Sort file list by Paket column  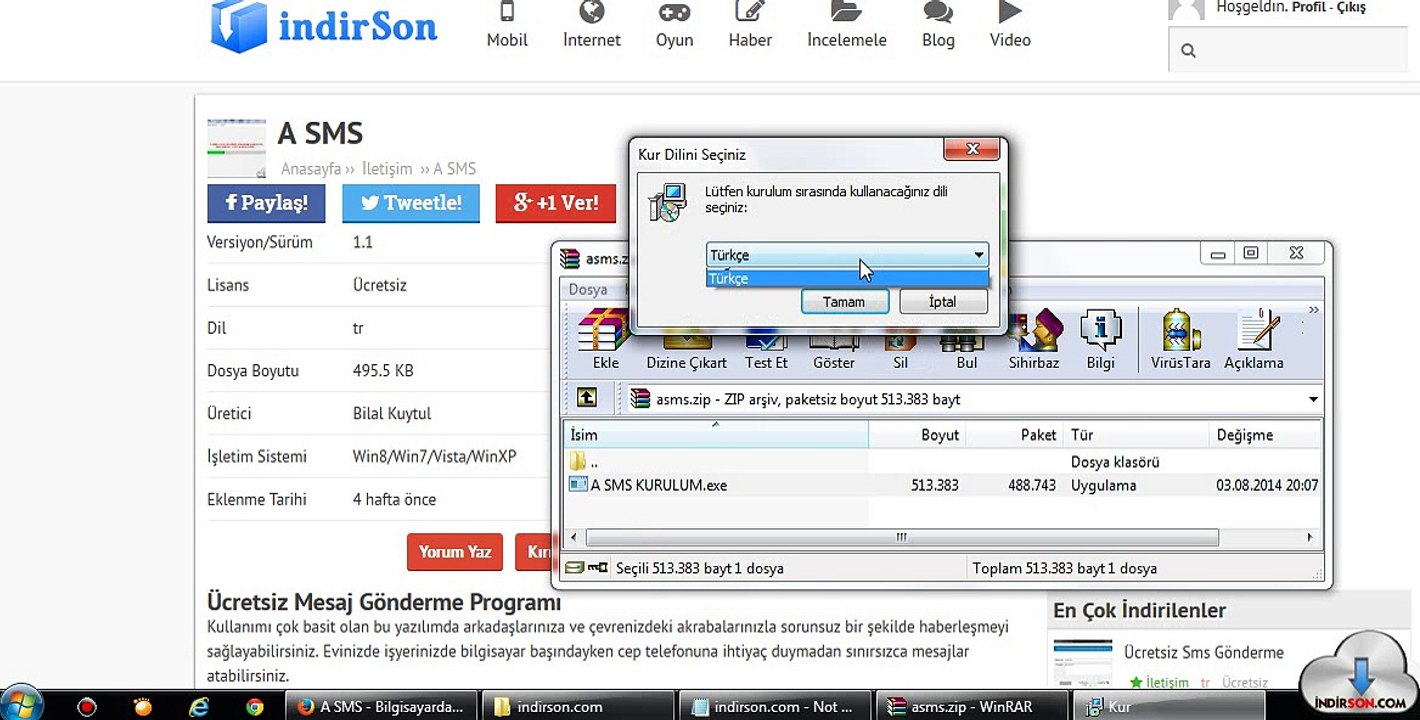(x=1015, y=435)
